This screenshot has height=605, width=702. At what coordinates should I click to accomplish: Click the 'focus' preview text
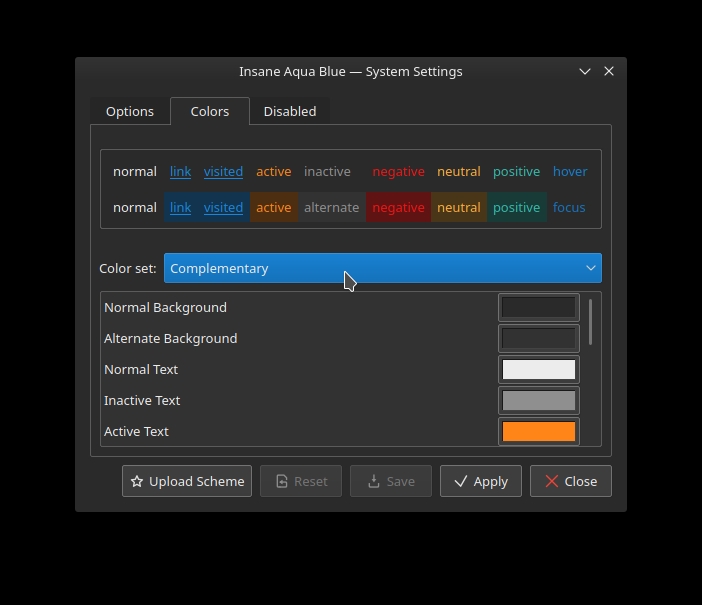coord(569,207)
